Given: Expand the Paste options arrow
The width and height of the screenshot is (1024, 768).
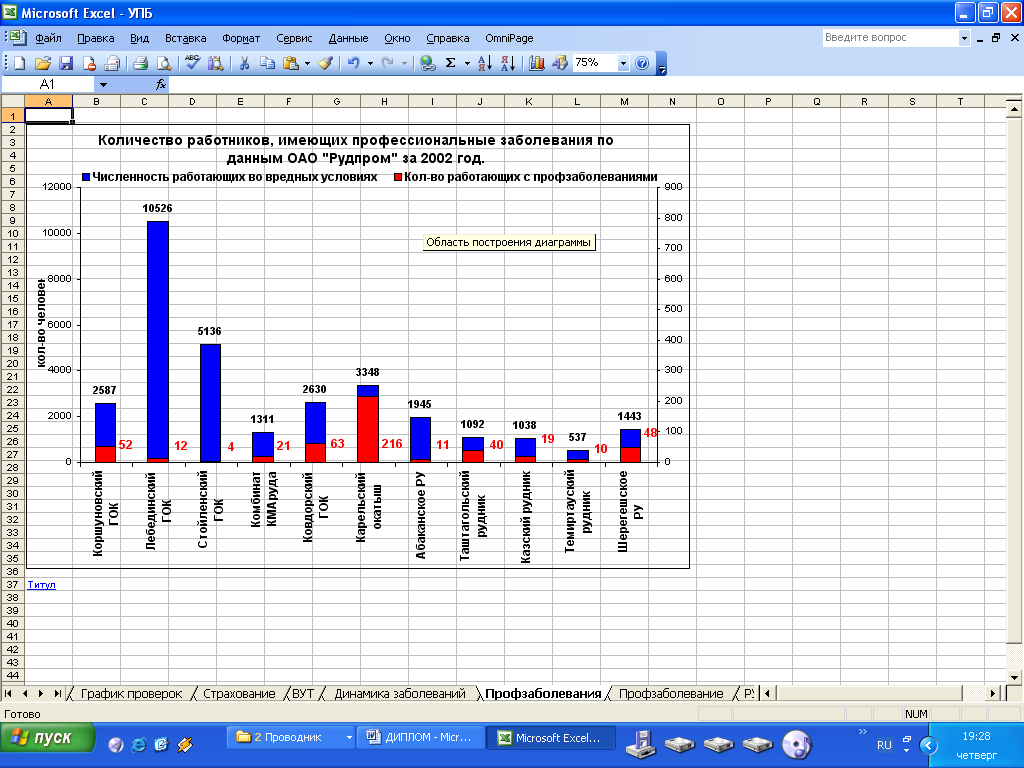Looking at the screenshot, I should coord(307,63).
